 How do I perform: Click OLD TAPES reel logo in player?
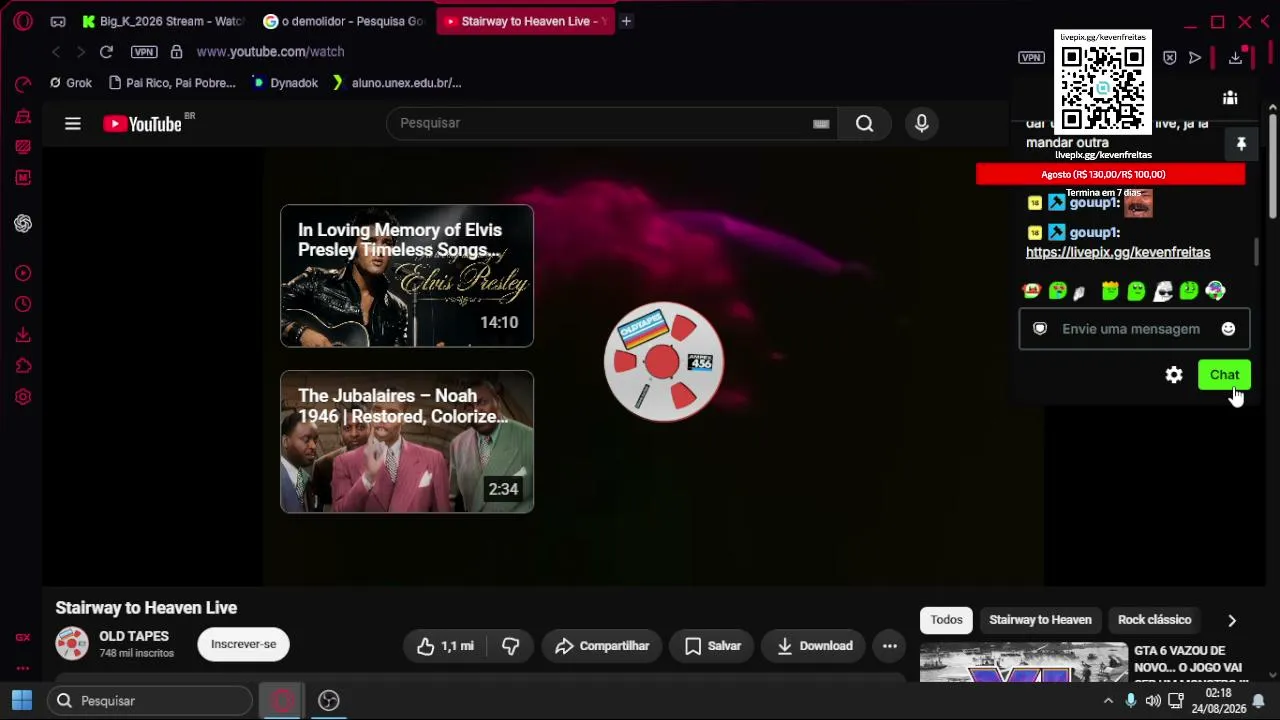[664, 361]
